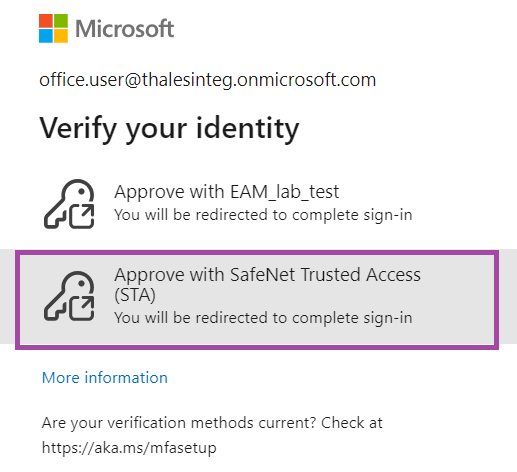Select Approve with EAM_lab_test option

pyautogui.click(x=258, y=203)
